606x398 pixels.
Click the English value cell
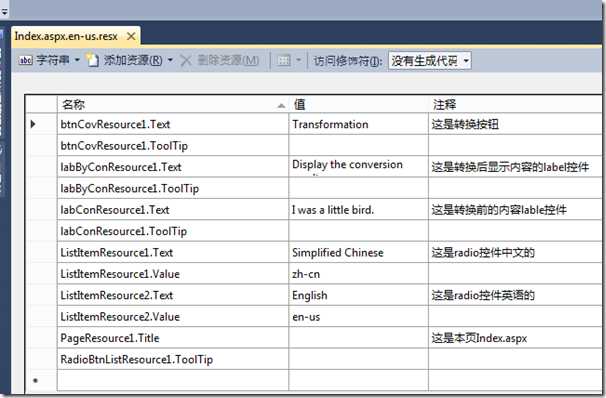coord(358,295)
